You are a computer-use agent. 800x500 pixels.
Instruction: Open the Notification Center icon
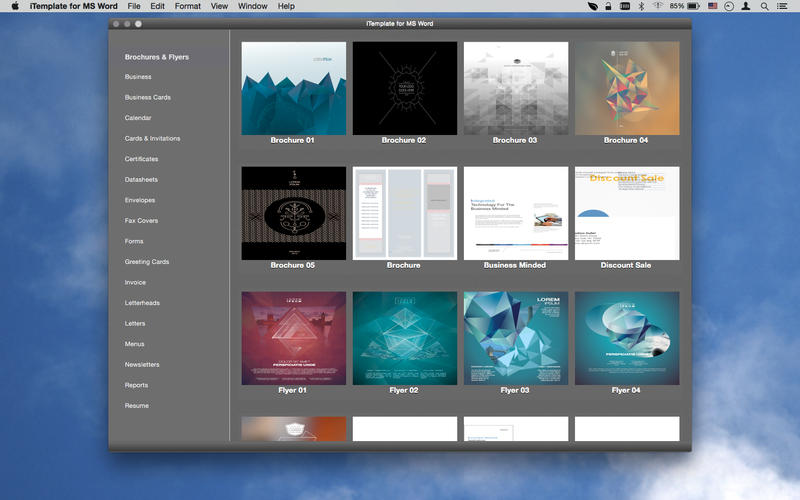point(782,6)
